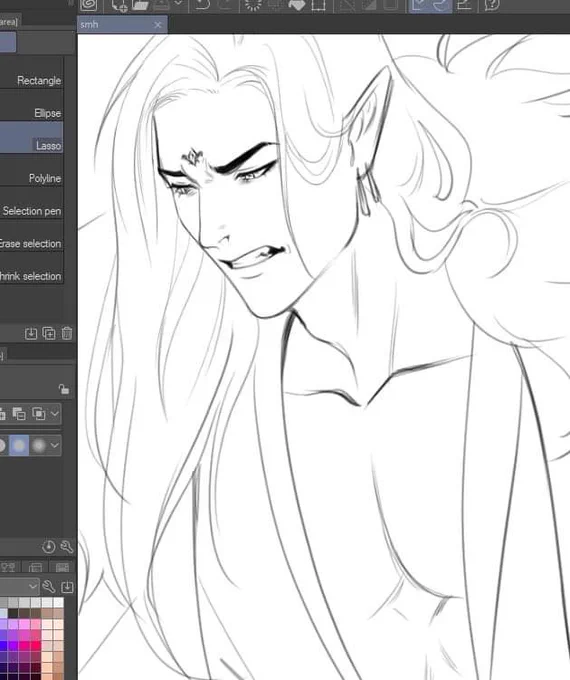Click the Open file folder icon

point(141,5)
